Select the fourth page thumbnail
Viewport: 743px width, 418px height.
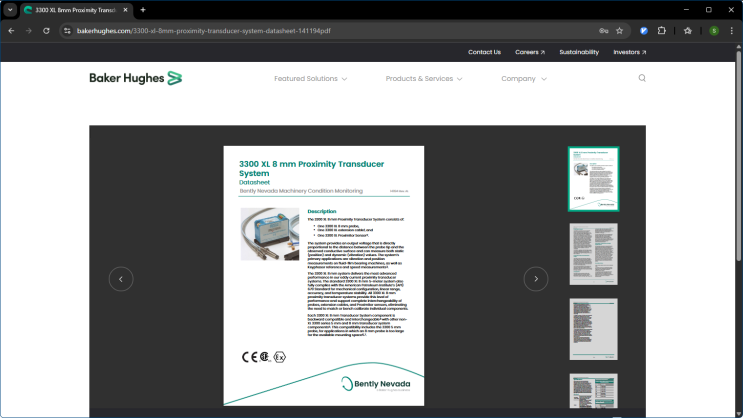tap(593, 391)
